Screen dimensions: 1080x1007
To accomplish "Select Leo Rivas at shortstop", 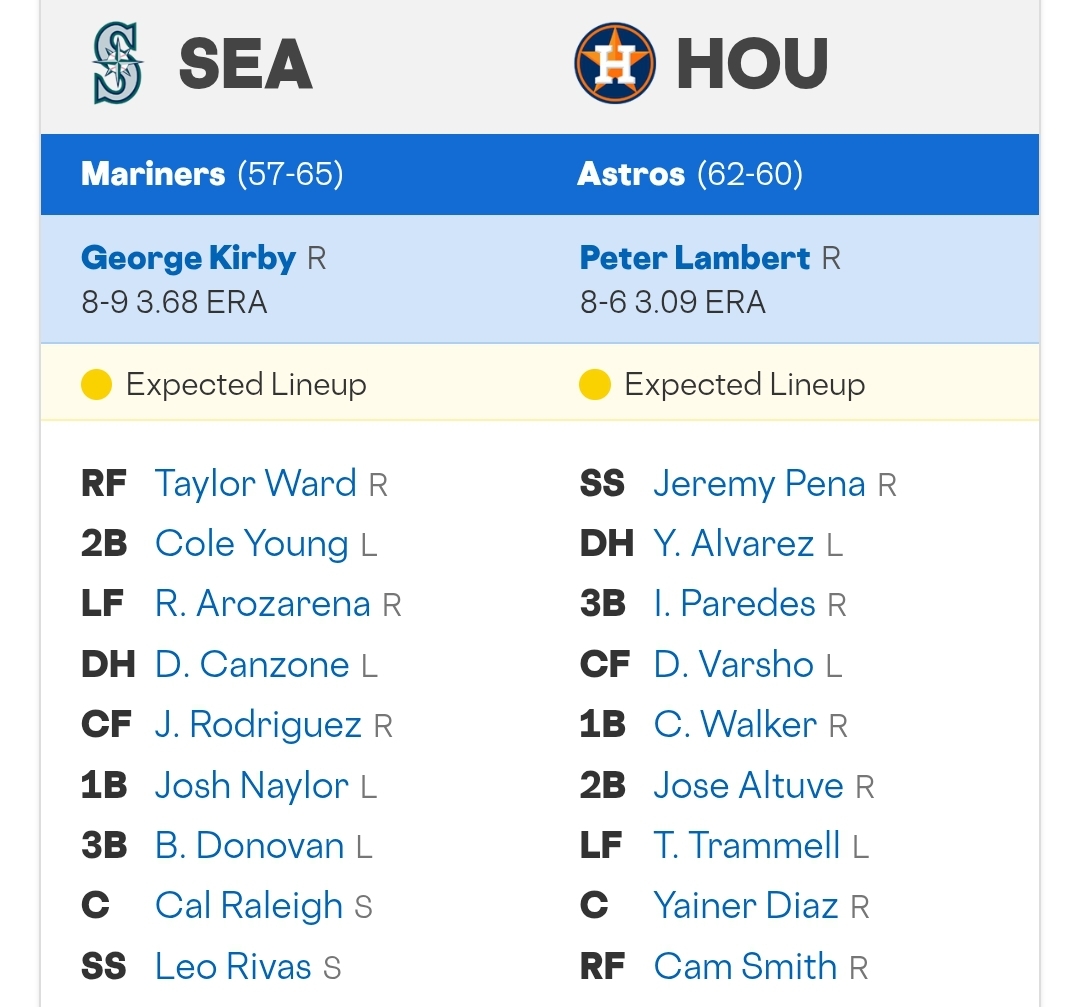I will click(233, 966).
